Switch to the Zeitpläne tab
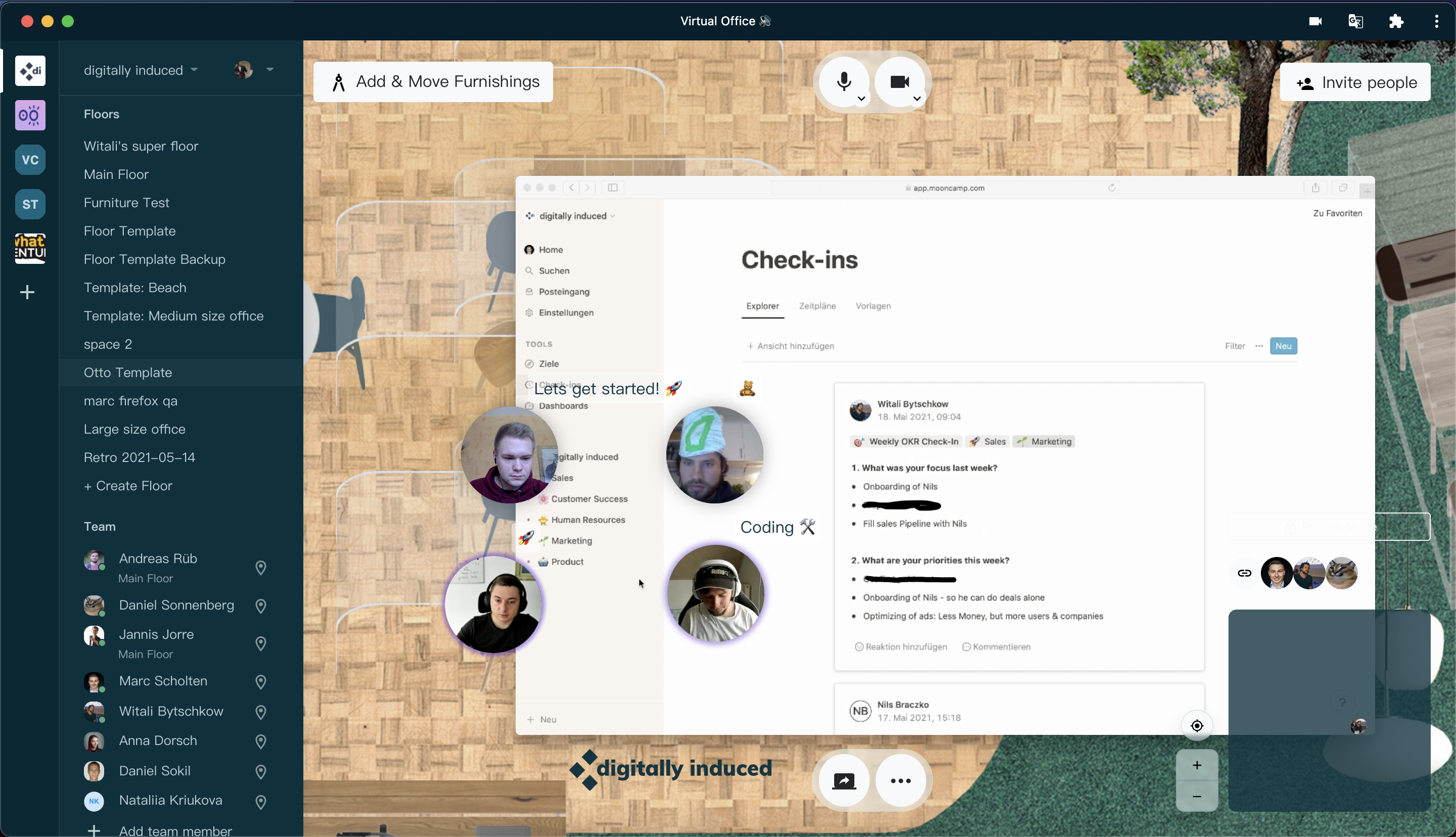 817,306
